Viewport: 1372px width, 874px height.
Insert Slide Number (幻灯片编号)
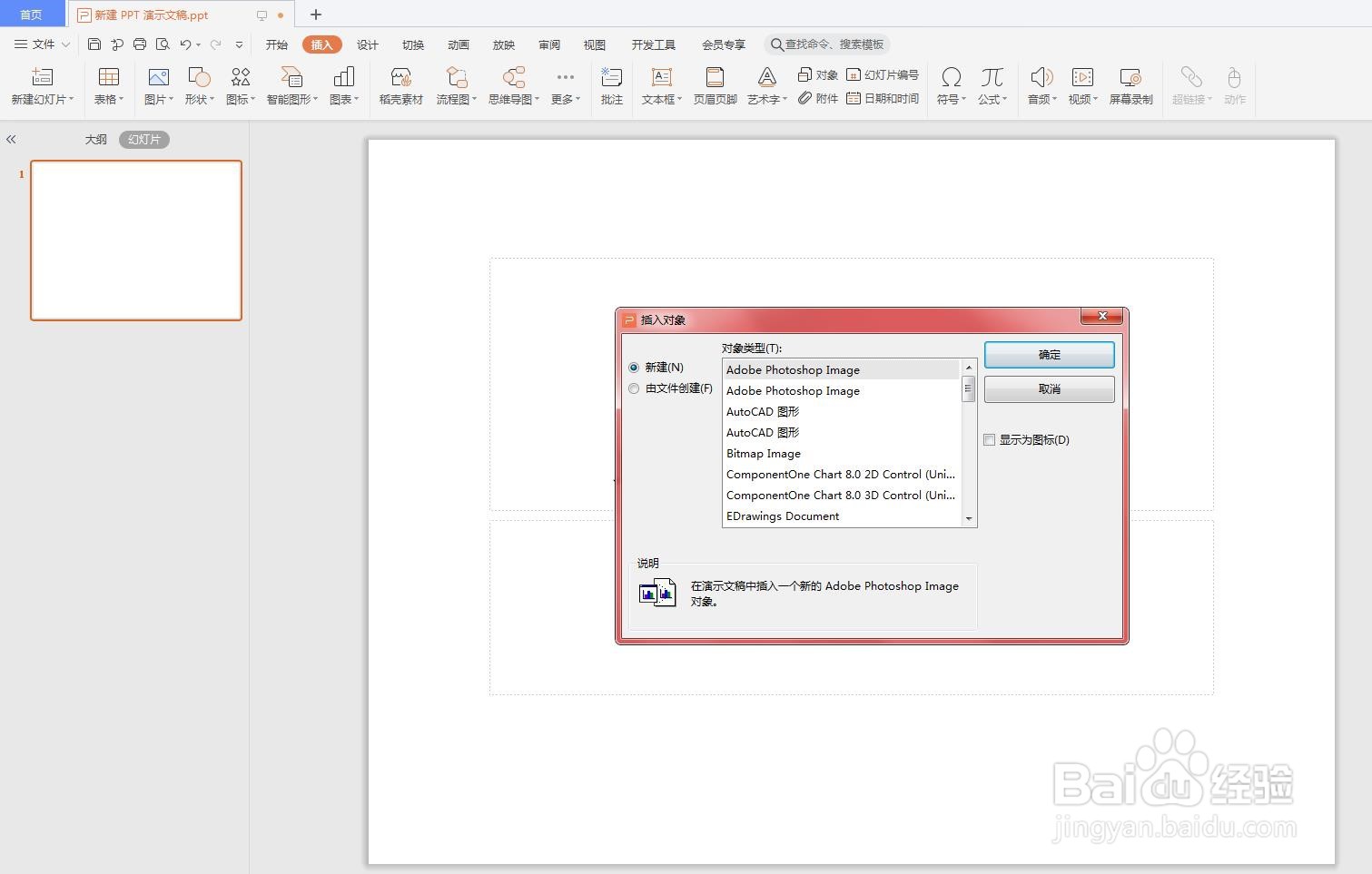click(882, 74)
